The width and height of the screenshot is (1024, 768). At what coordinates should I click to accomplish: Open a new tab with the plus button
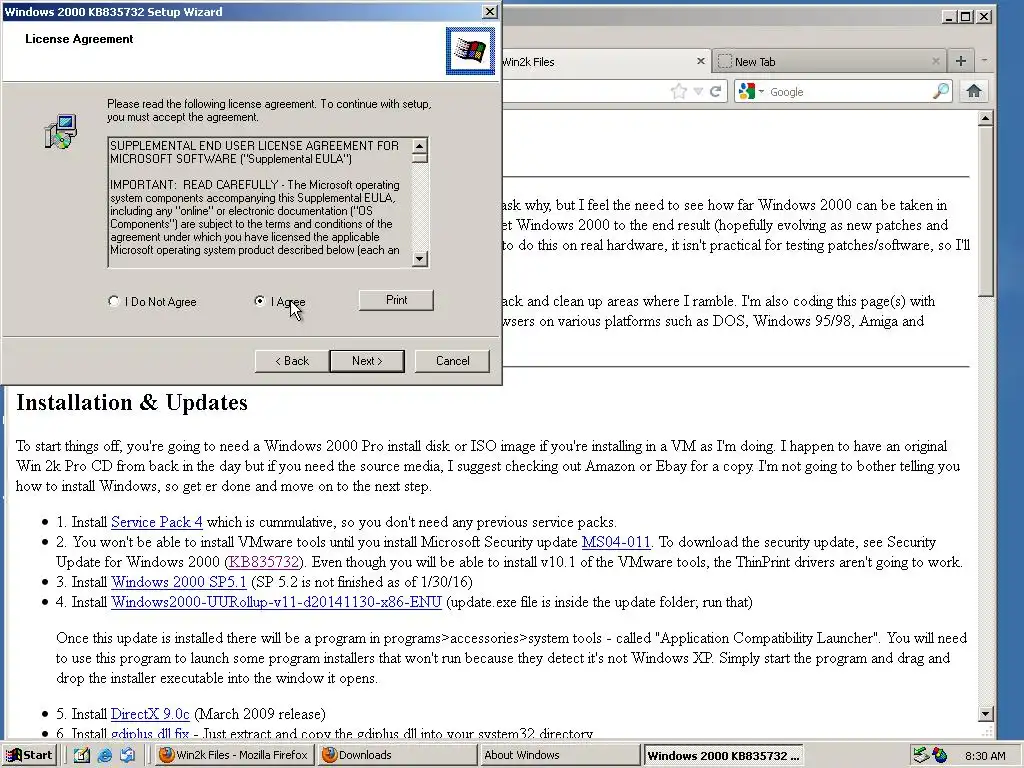960,61
